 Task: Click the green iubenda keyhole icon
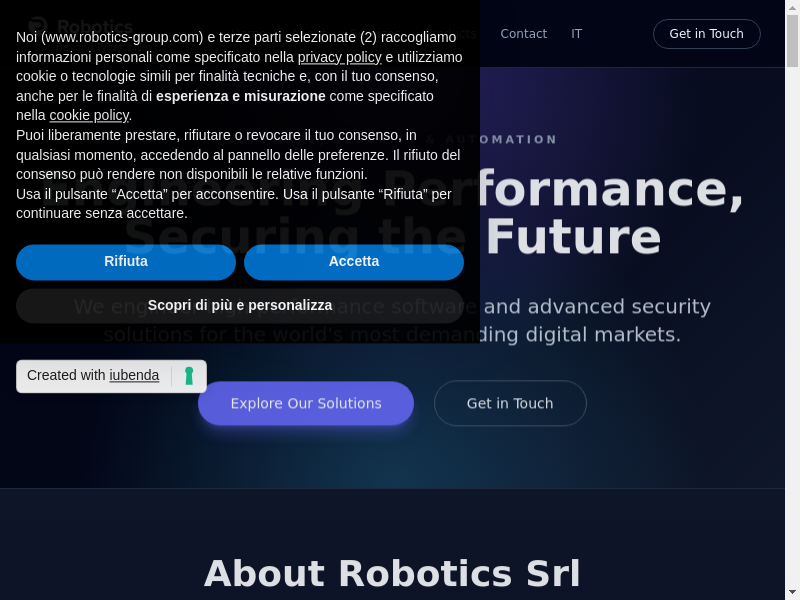click(x=189, y=376)
